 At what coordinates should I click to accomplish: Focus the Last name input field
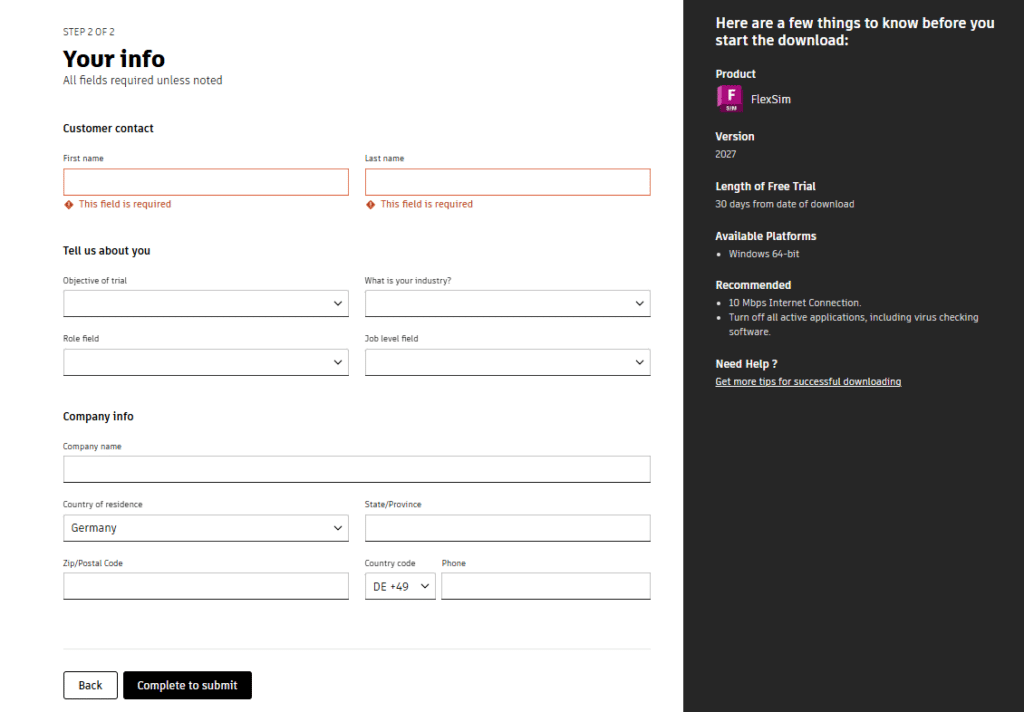(x=507, y=182)
